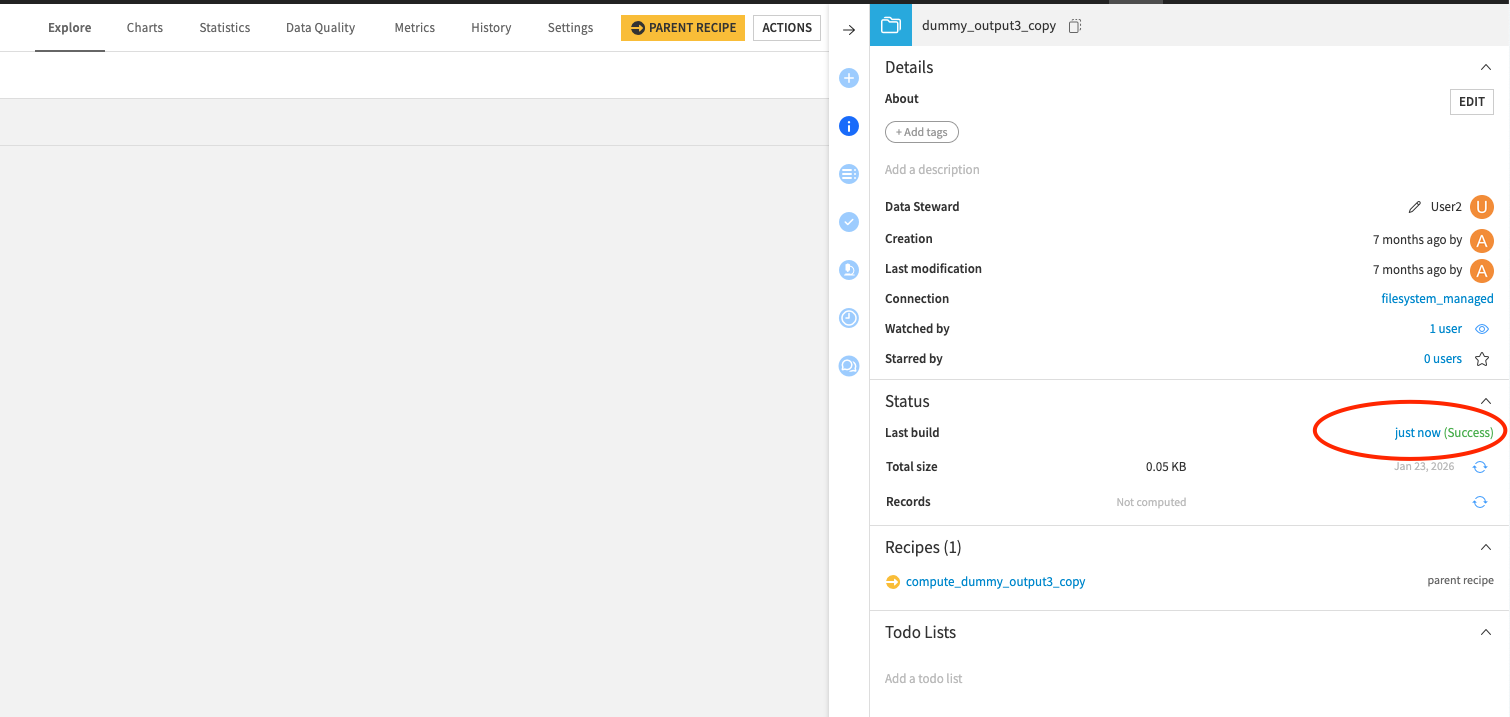Open the History tab
The height and width of the screenshot is (717, 1510).
pyautogui.click(x=491, y=27)
